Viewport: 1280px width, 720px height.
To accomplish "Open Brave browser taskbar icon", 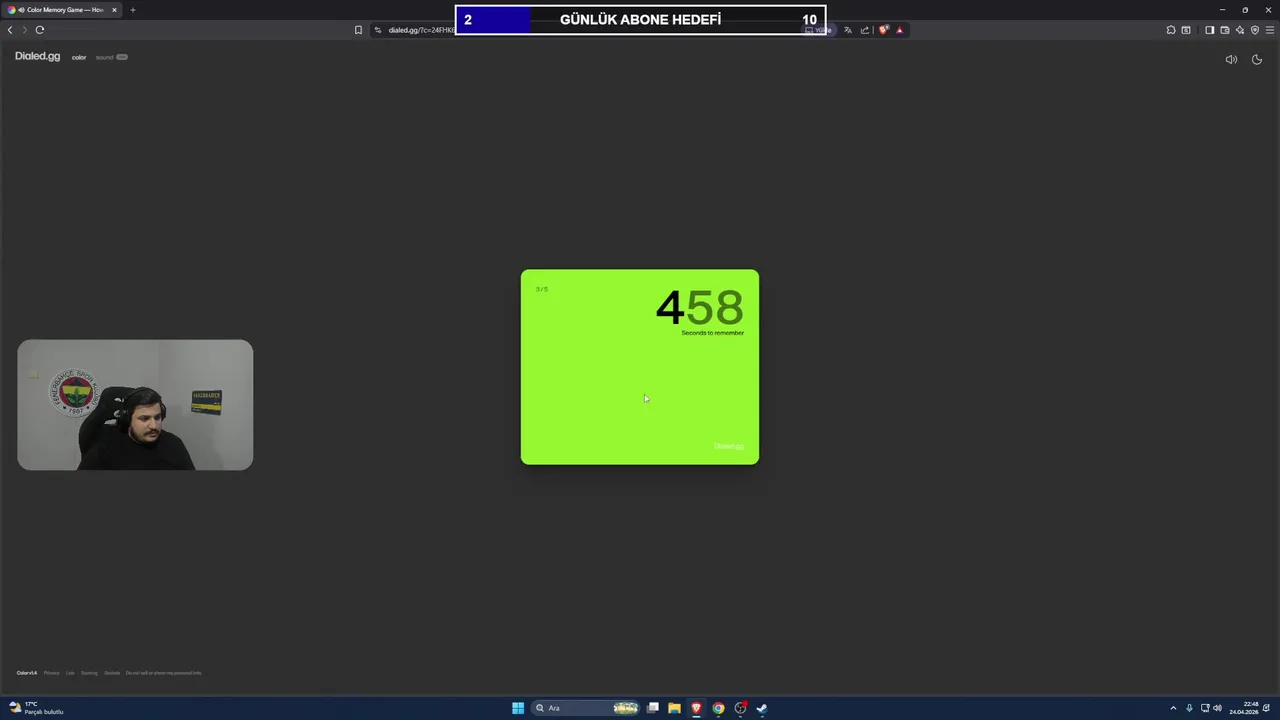I will (x=696, y=708).
